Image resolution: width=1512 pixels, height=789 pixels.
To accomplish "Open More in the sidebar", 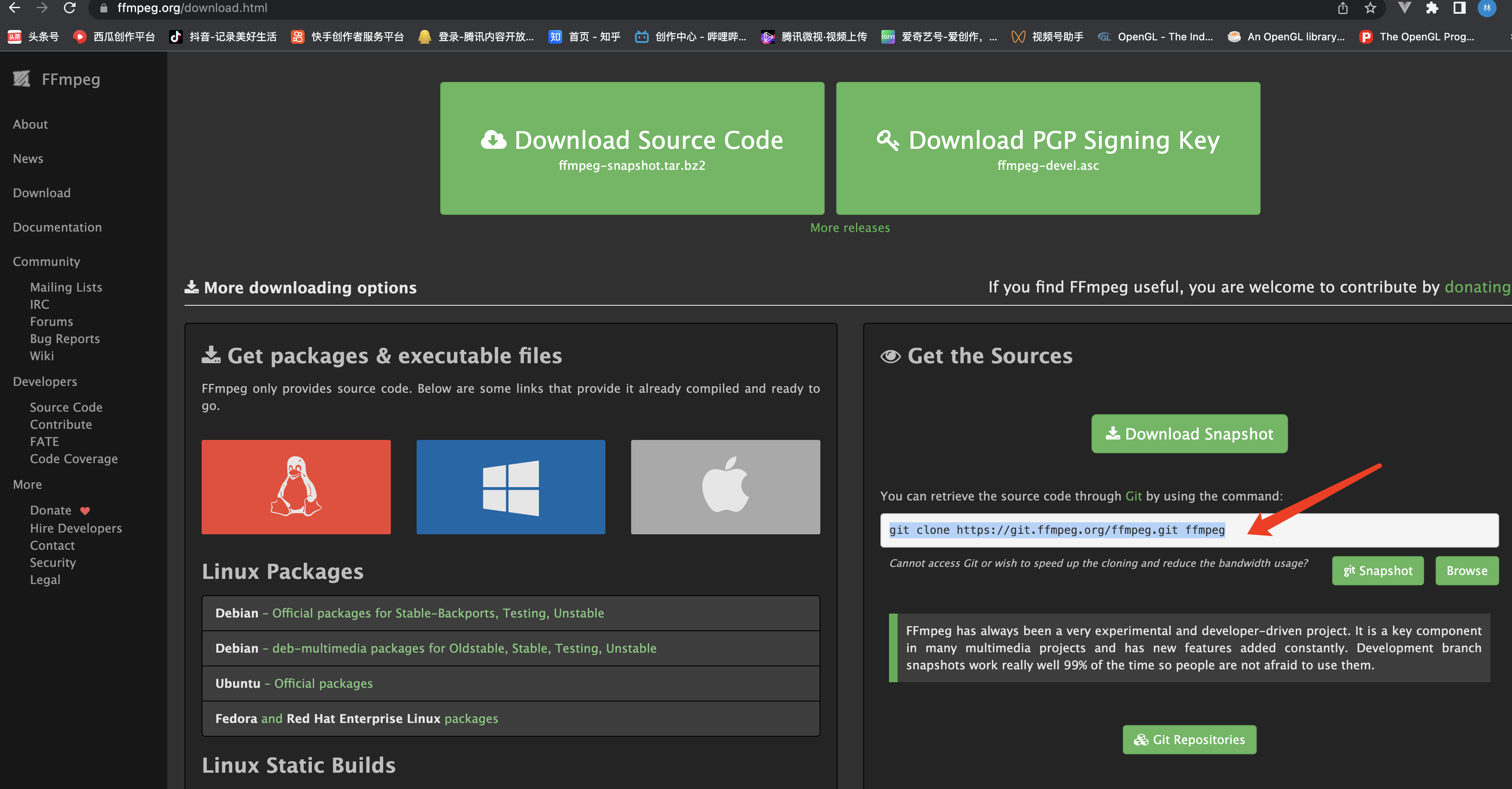I will (x=27, y=485).
